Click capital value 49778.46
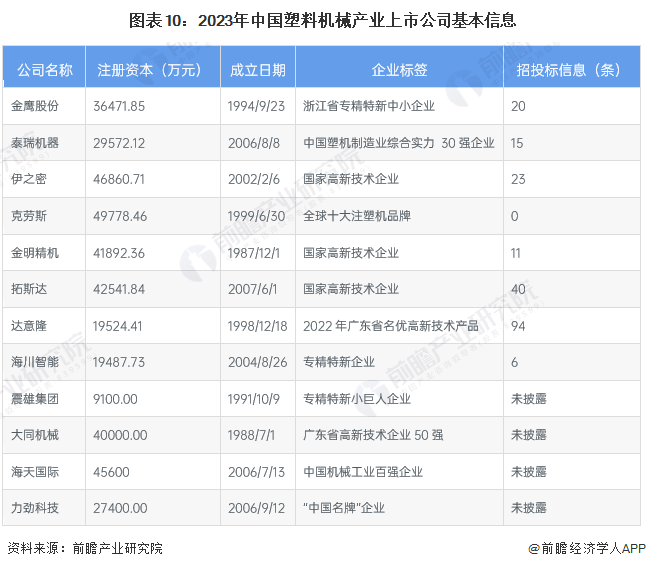The height and width of the screenshot is (569, 646). (120, 216)
